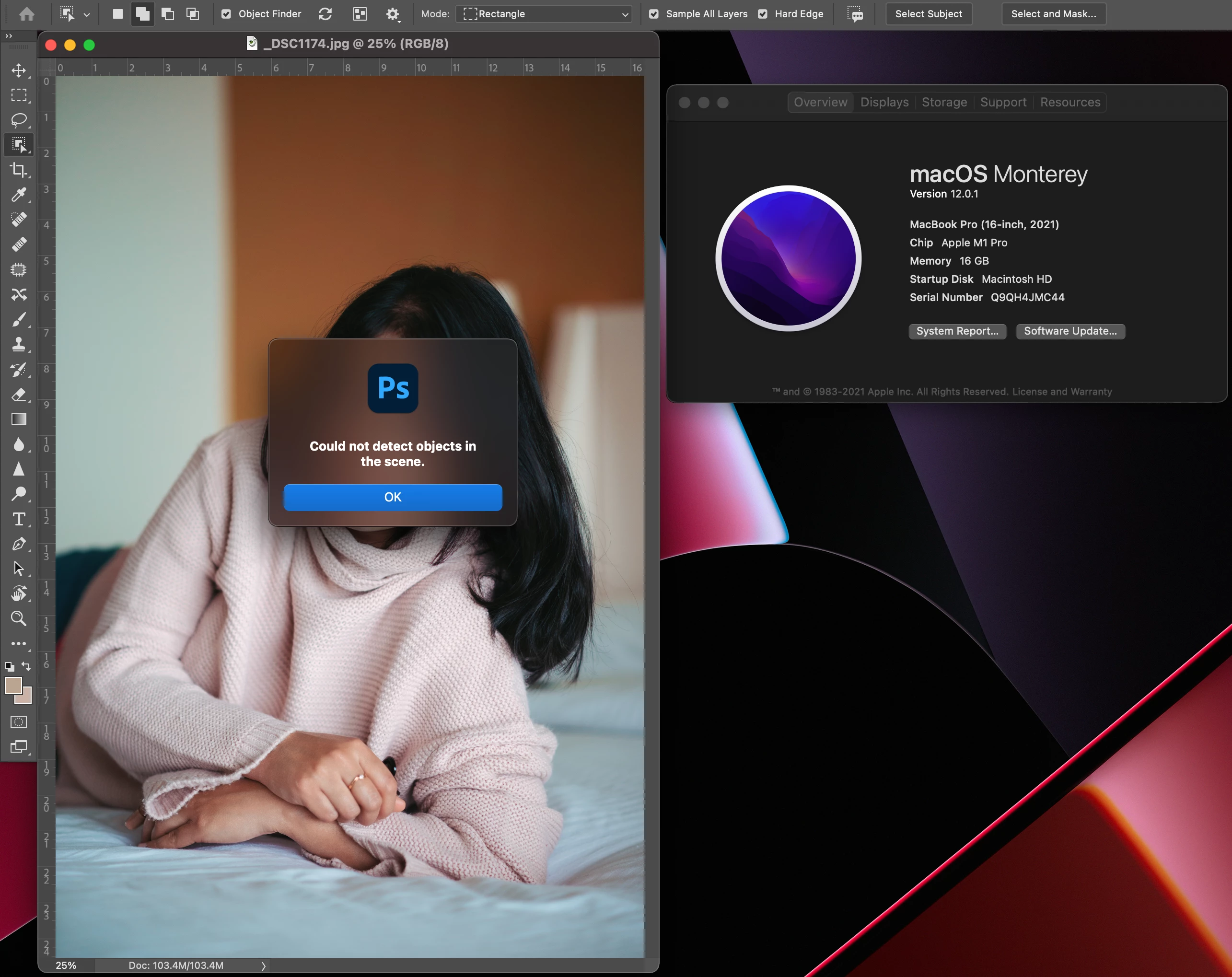This screenshot has height=977, width=1232.
Task: Select the Zoom tool
Action: (19, 618)
